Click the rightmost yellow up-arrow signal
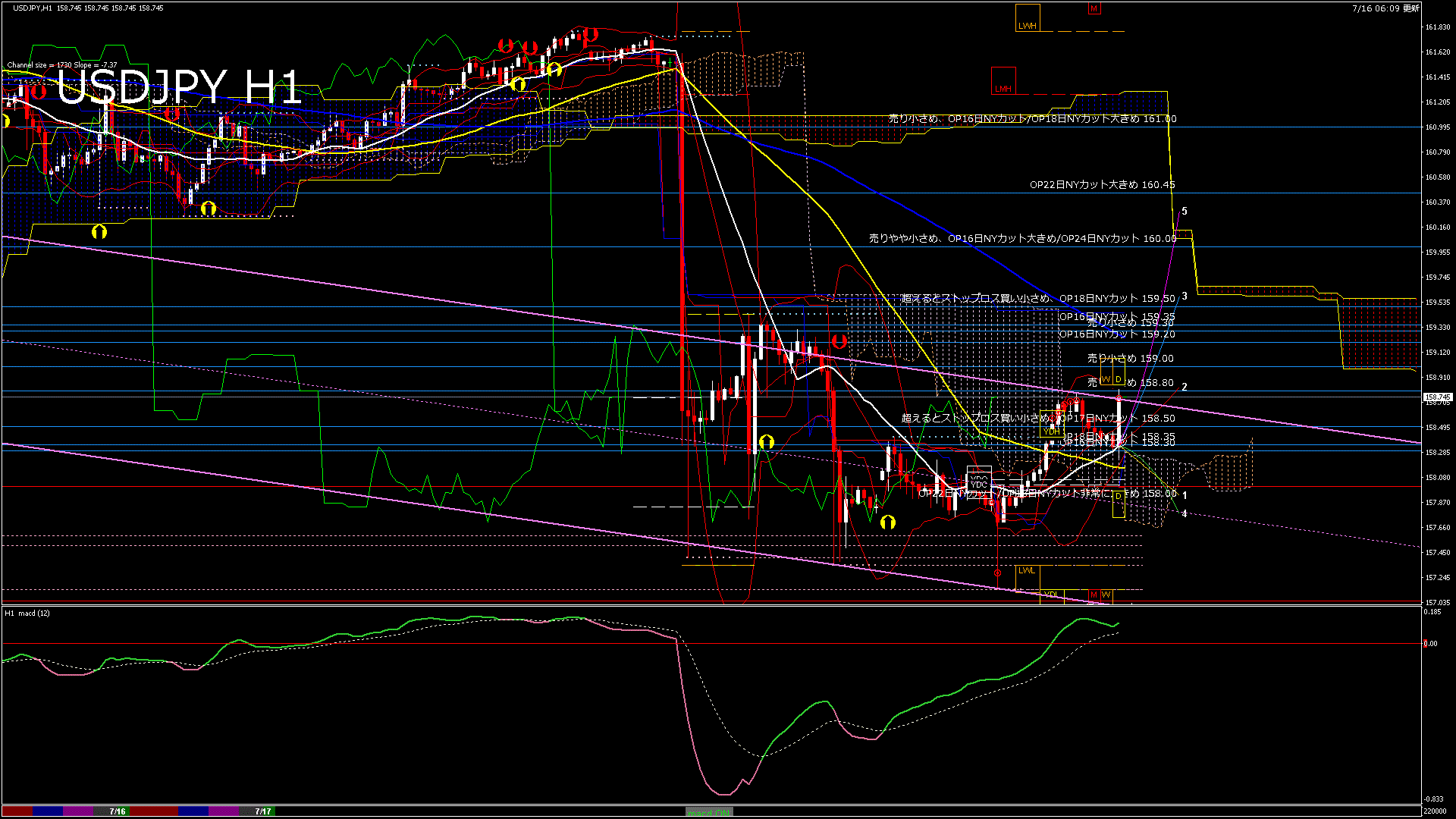The height and width of the screenshot is (819, 1456). [887, 522]
